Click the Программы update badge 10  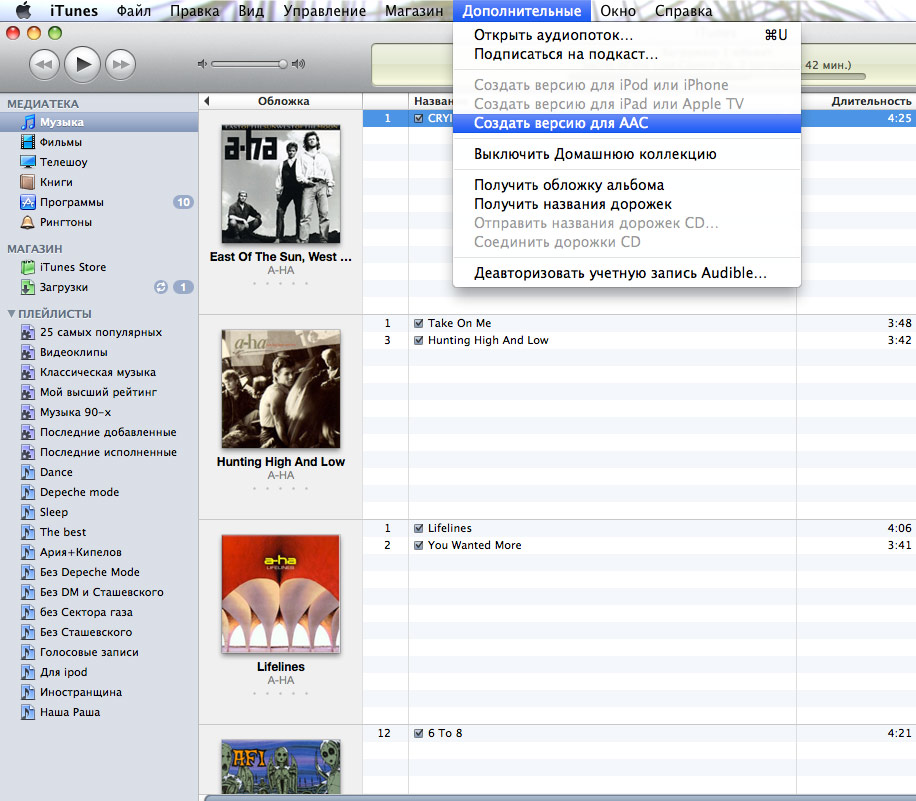click(x=183, y=202)
